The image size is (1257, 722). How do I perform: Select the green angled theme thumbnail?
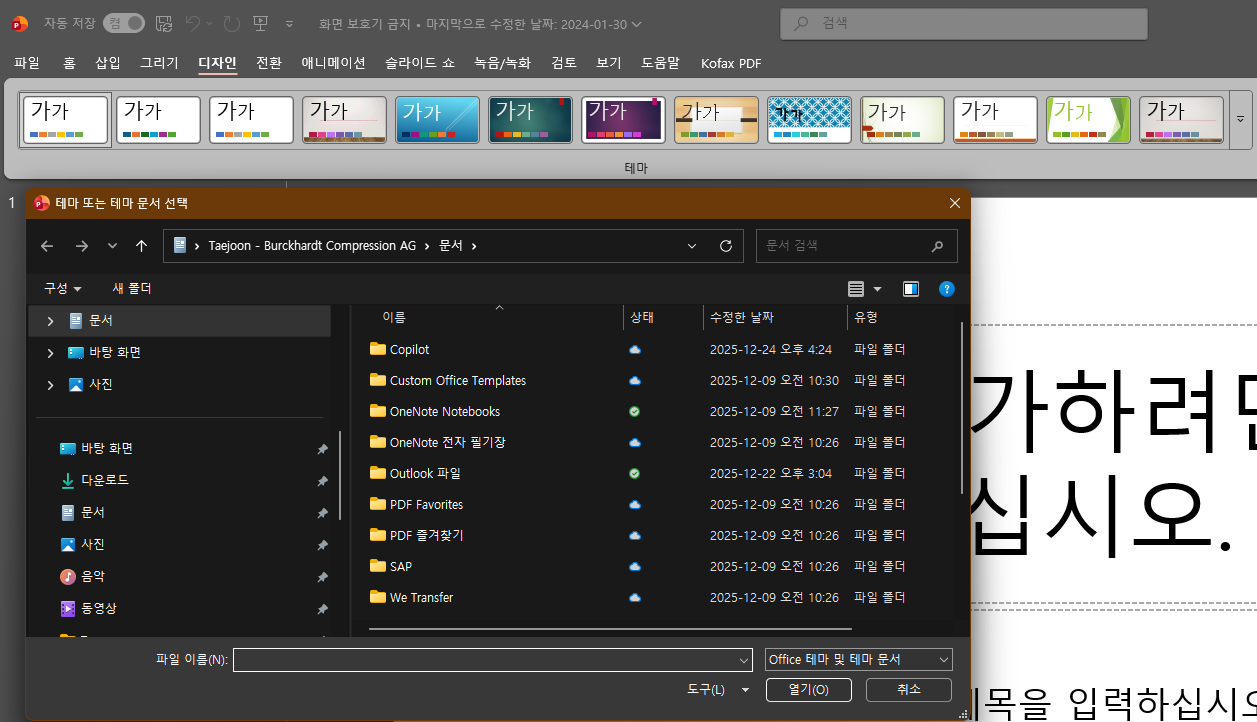pyautogui.click(x=1088, y=120)
